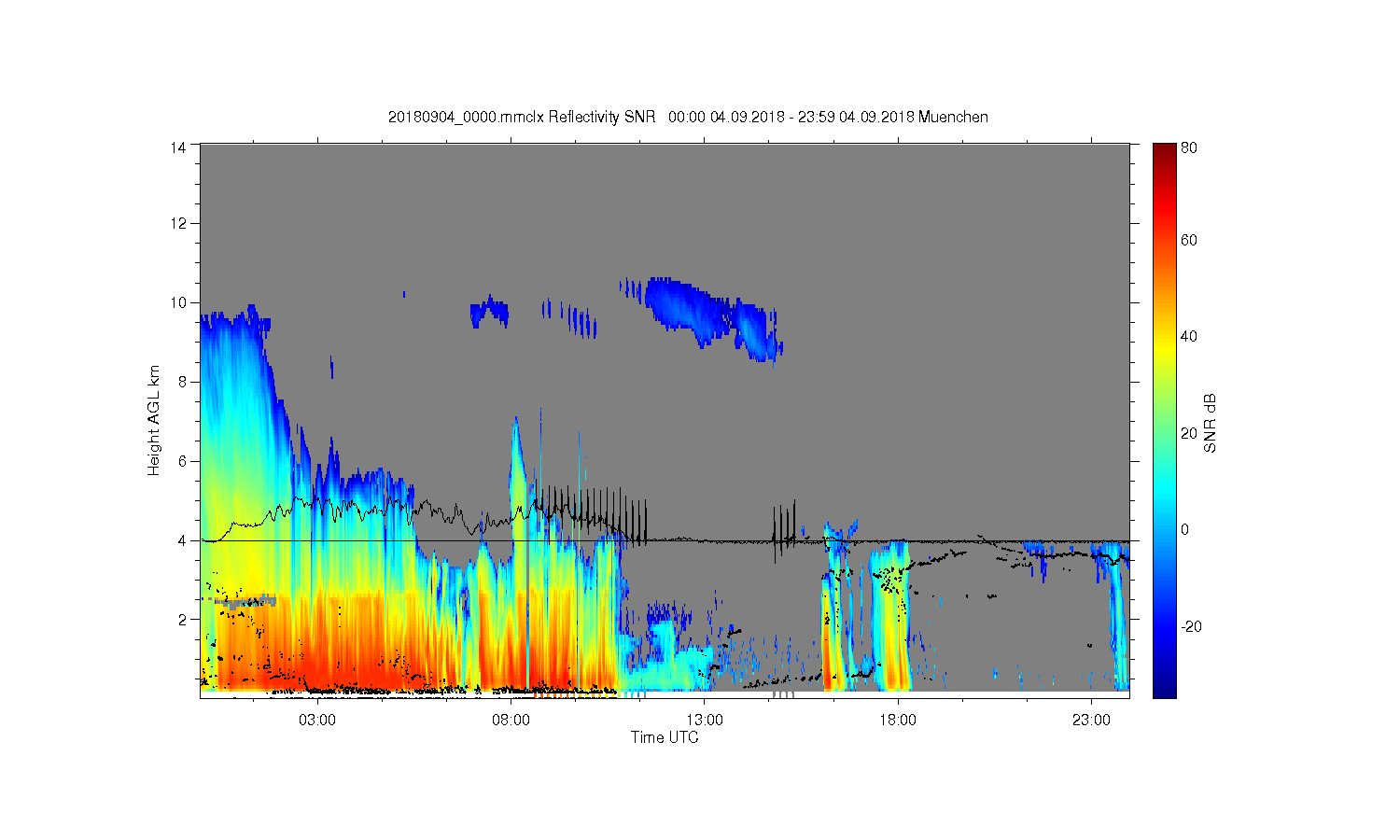The image size is (1400, 840).
Task: Click the dark blue bottom of the colorbar
Action: click(1164, 686)
